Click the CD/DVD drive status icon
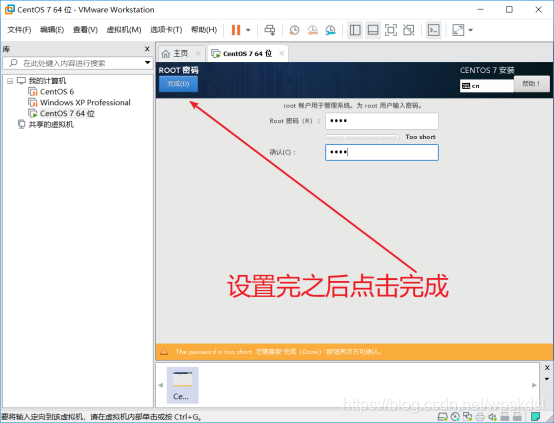Viewport: 554px width, 423px height. pyautogui.click(x=455, y=417)
